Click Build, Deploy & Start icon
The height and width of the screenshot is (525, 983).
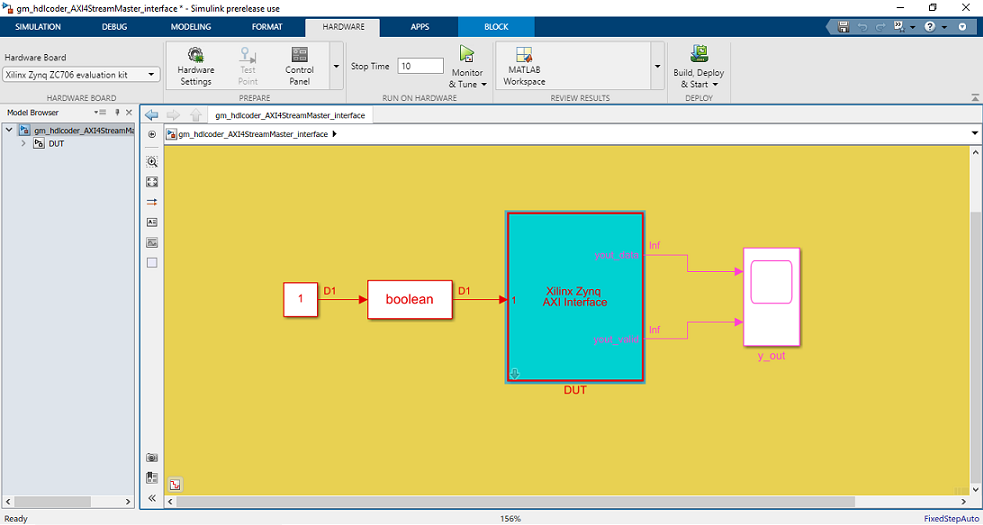tap(699, 53)
